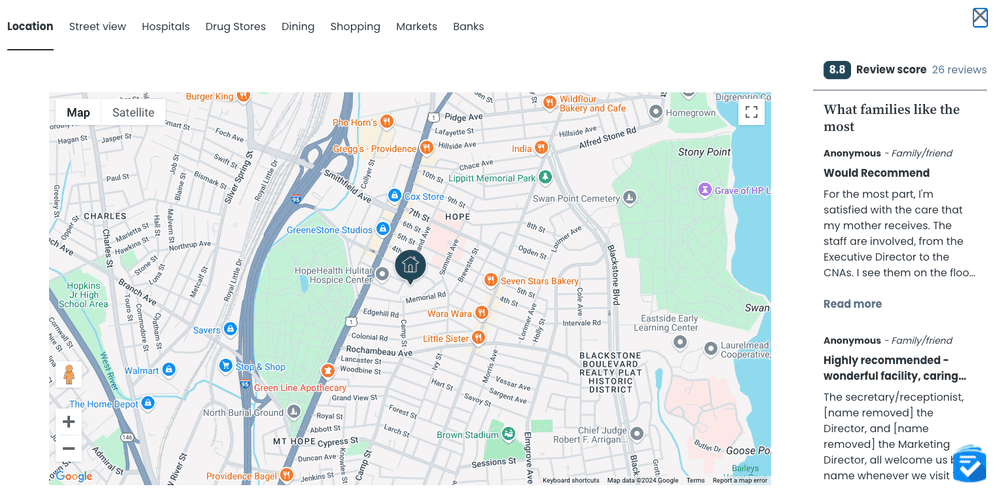The width and height of the screenshot is (999, 495).
Task: Open the Providence Bagel restaurant pin
Action: 286,475
